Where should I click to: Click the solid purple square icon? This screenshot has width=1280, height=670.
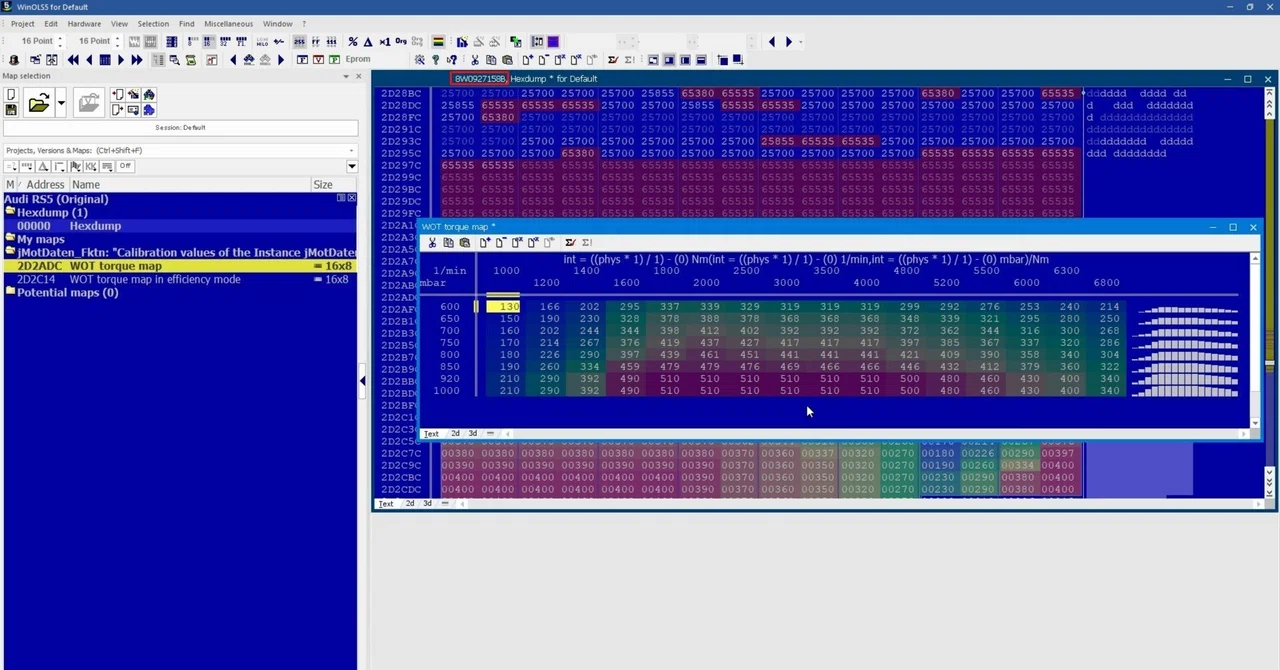553,41
